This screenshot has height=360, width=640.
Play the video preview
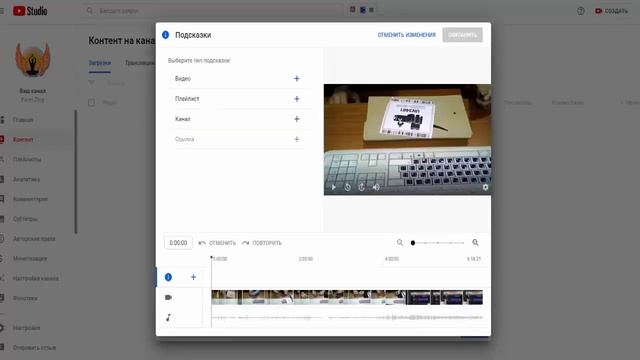pyautogui.click(x=333, y=187)
